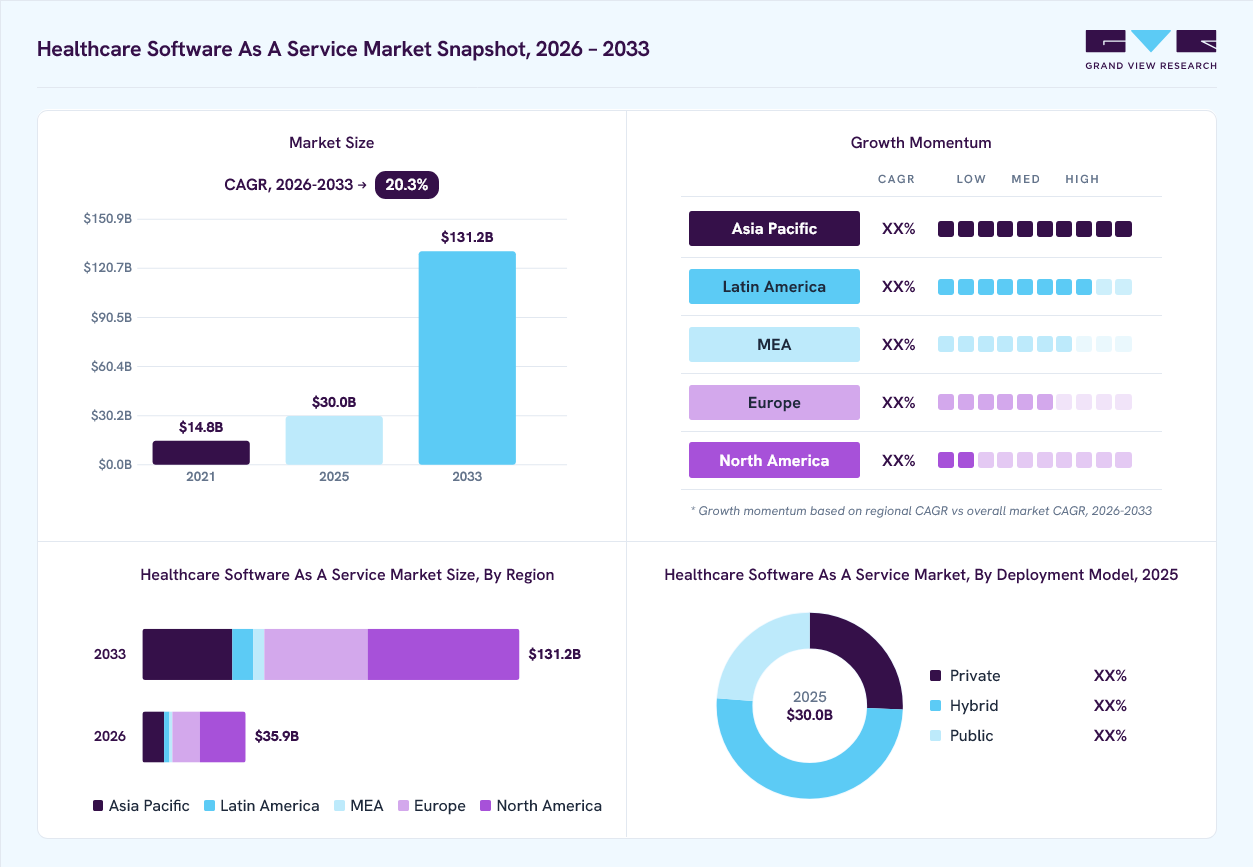This screenshot has height=867, width=1253.
Task: Click the Europe legend swatch
Action: pyautogui.click(x=403, y=806)
